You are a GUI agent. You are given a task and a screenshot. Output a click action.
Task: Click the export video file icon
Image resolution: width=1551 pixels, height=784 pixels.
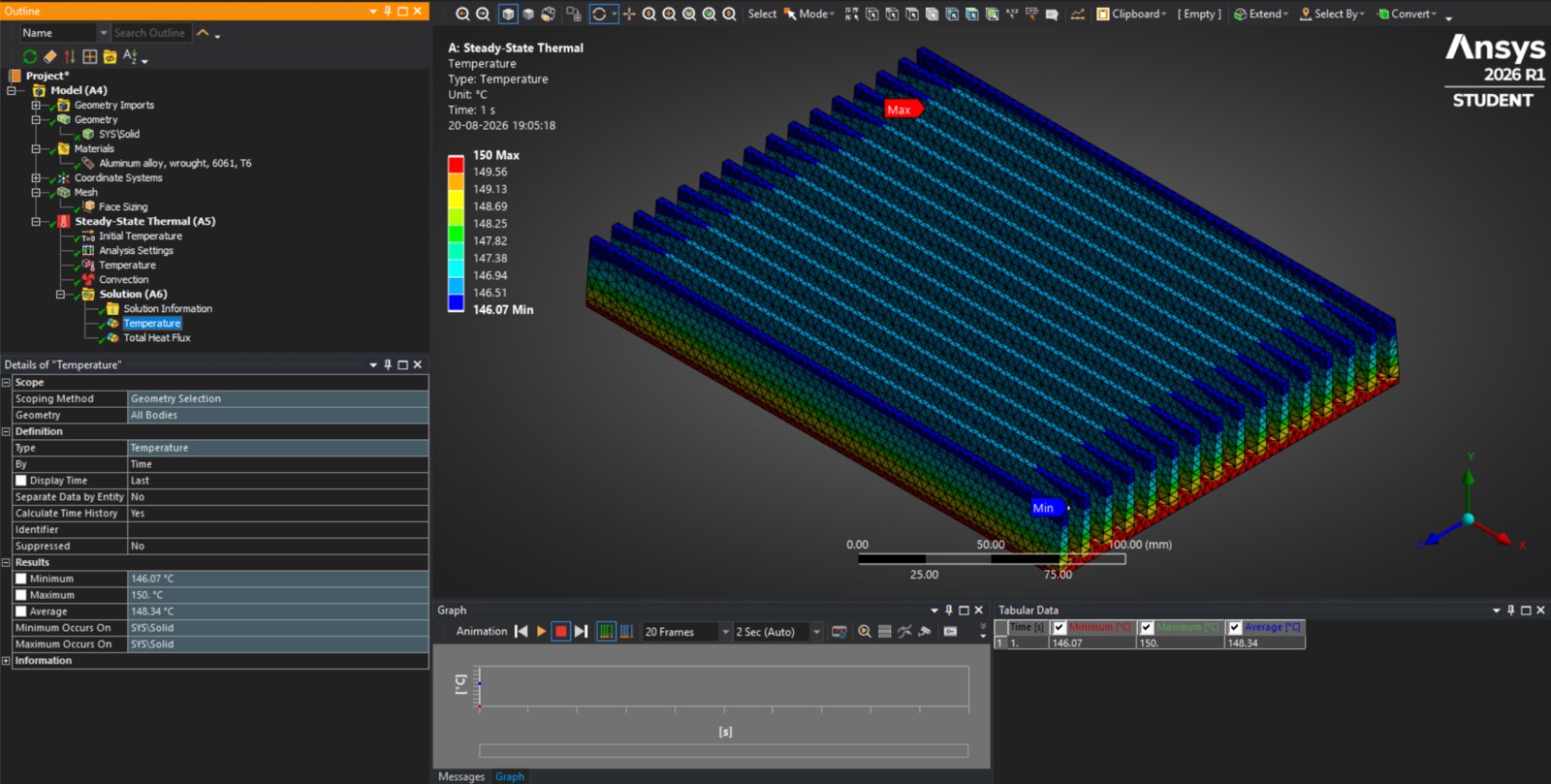pos(839,632)
